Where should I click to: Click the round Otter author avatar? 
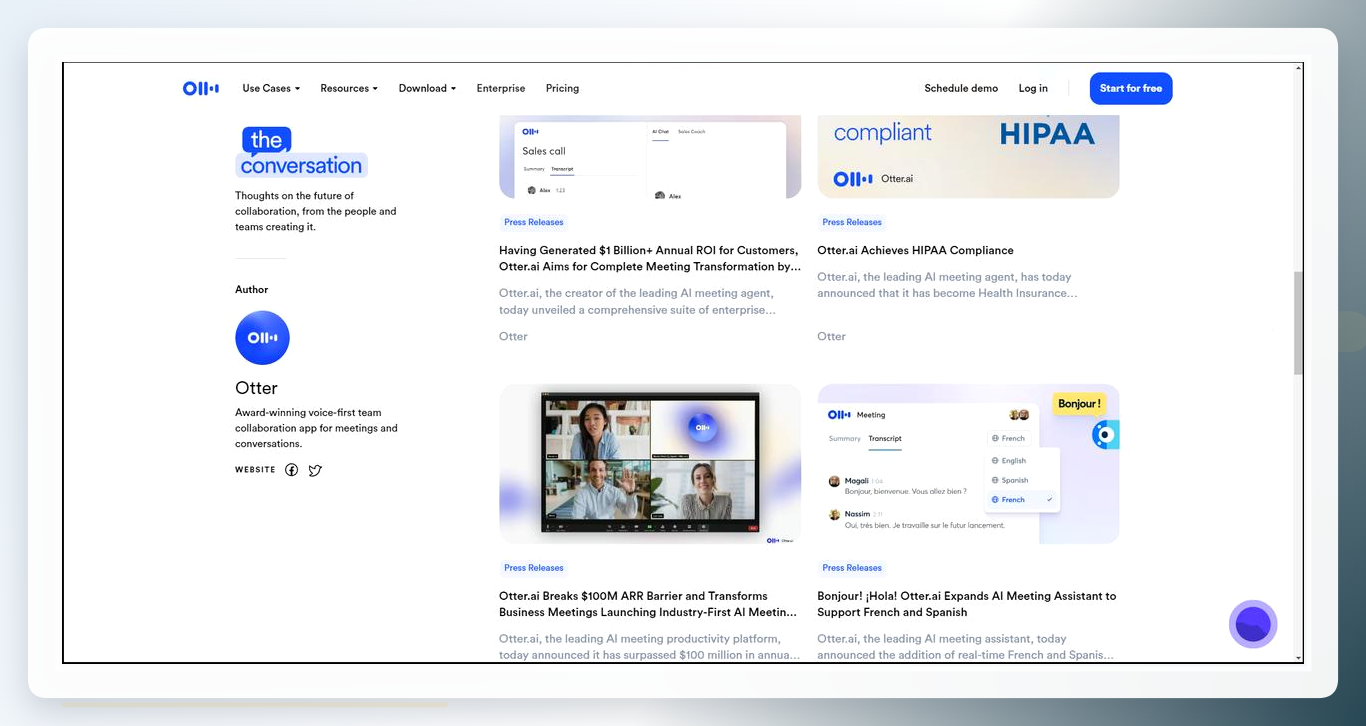pyautogui.click(x=262, y=338)
